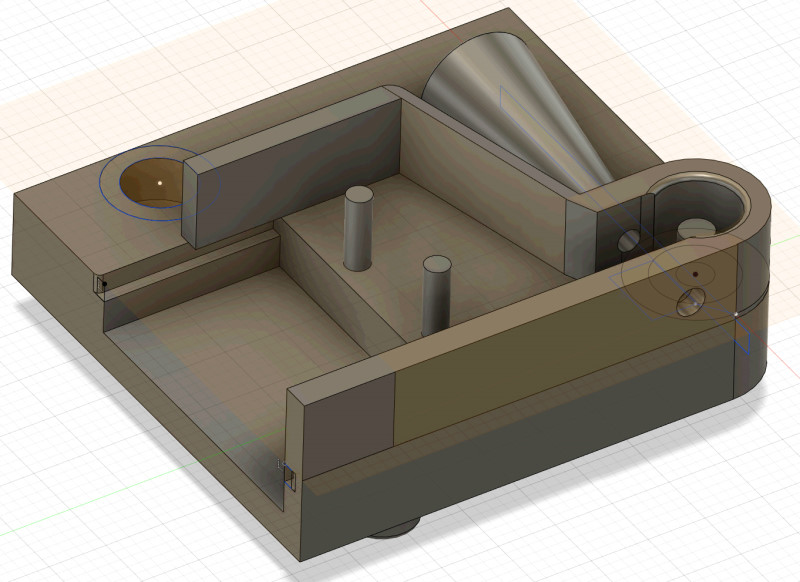Select the small rectangular notch on the left edge

pos(100,286)
